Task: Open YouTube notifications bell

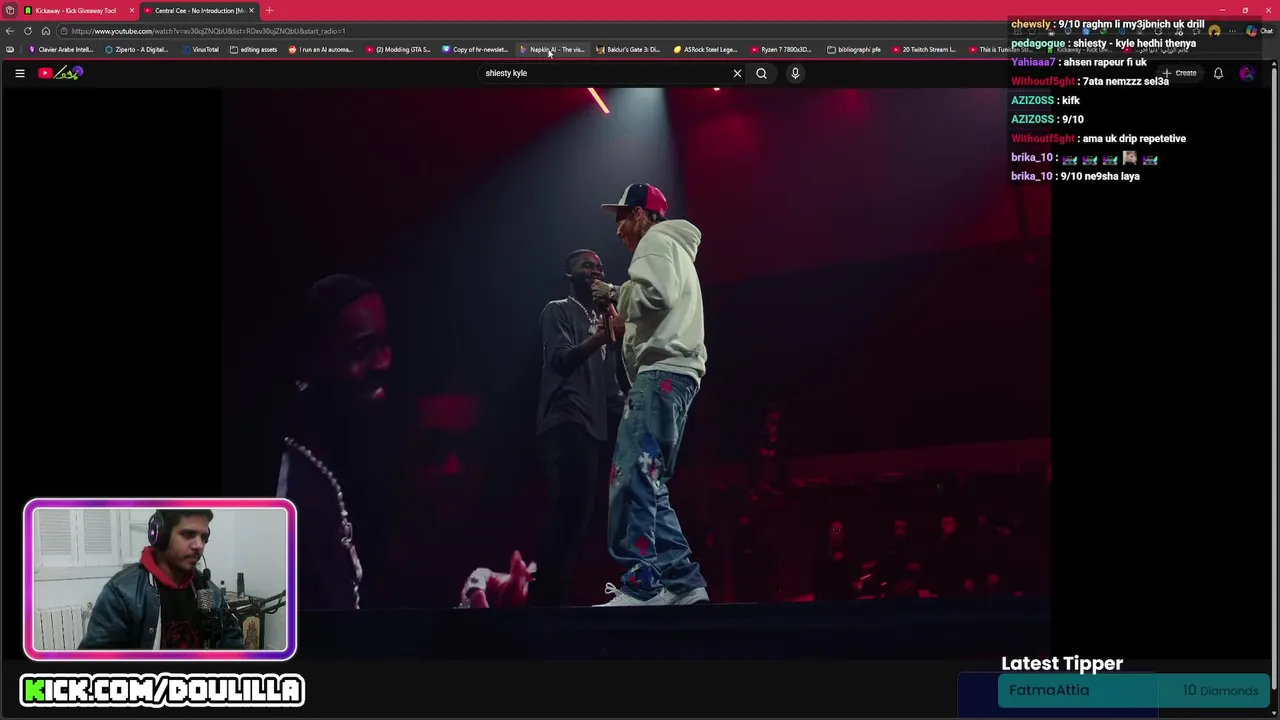Action: pyautogui.click(x=1218, y=73)
